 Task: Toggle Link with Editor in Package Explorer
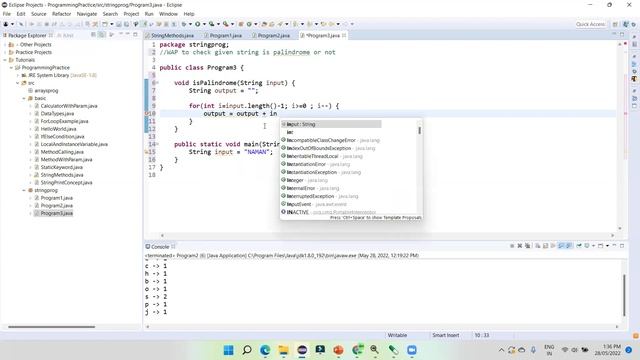102,35
